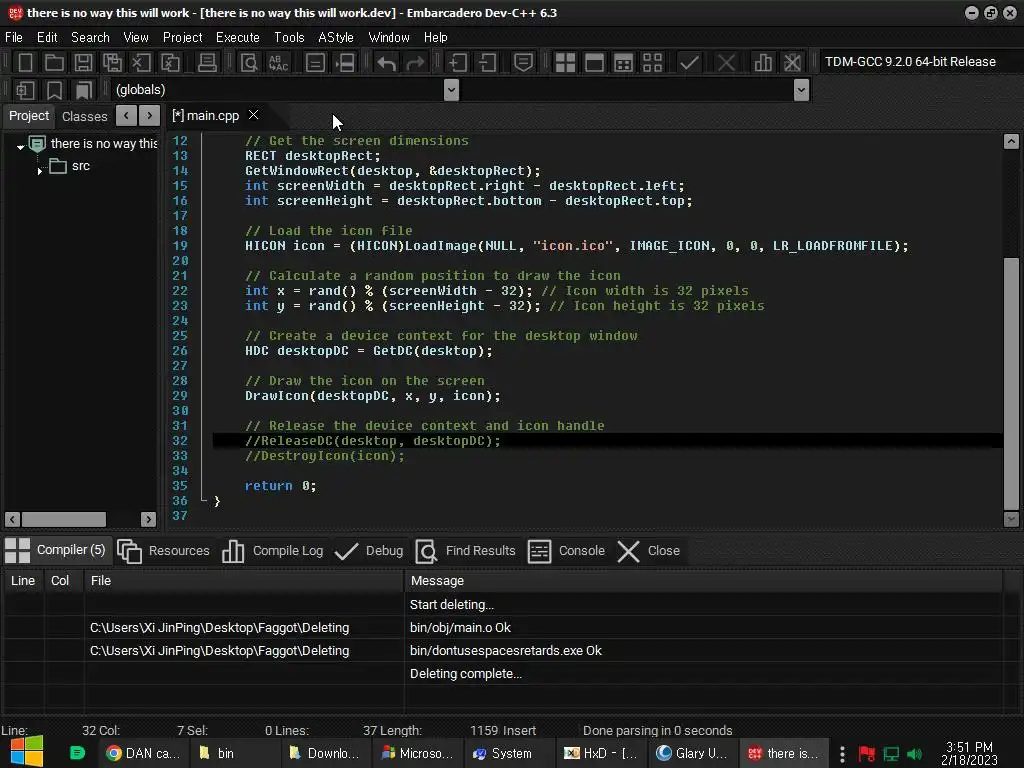Save the current file using the floppy icon
The image size is (1024, 768).
click(84, 62)
